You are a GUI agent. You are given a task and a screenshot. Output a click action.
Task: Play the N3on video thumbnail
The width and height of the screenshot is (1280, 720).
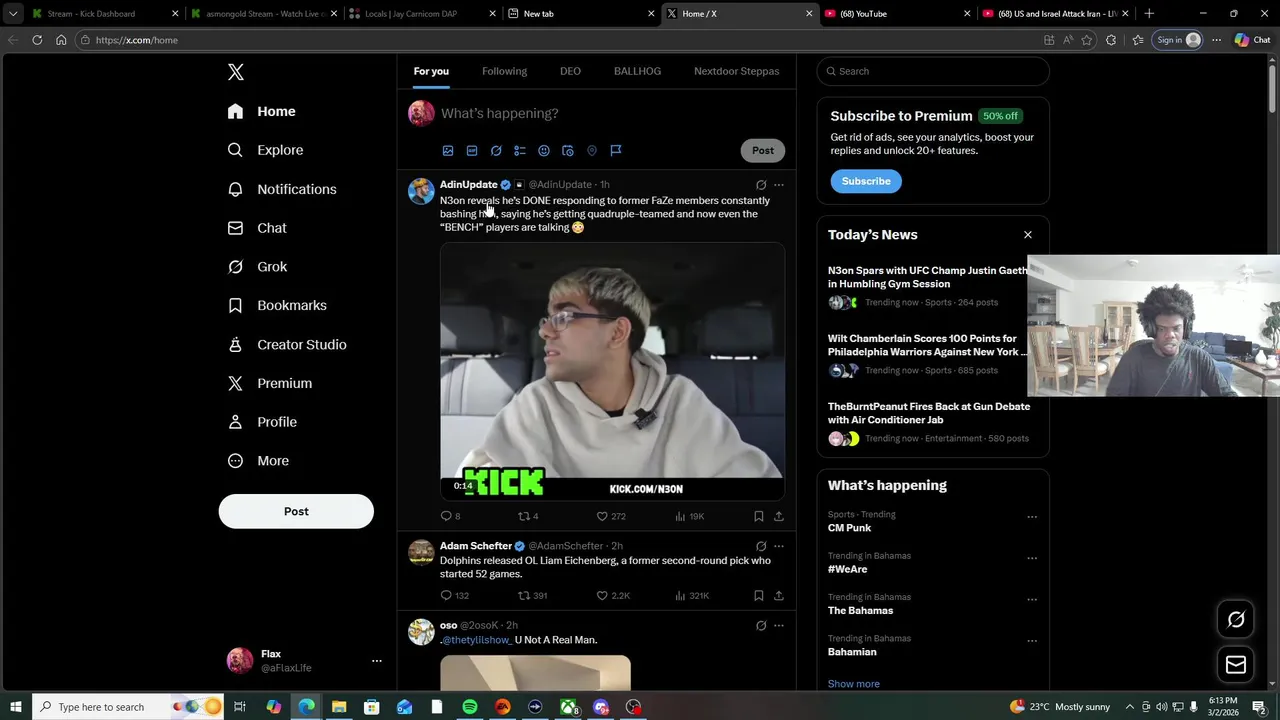point(612,372)
